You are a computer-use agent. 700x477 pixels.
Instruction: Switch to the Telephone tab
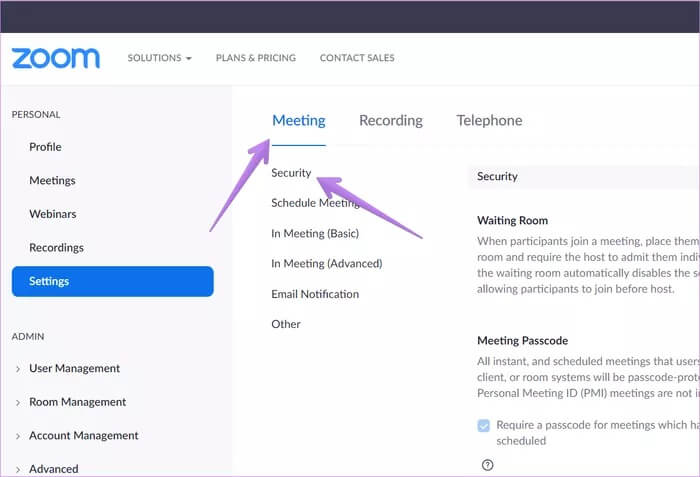coord(489,121)
